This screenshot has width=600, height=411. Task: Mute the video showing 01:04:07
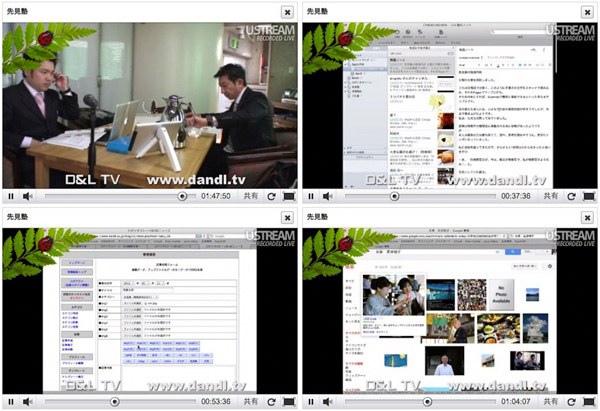[x=328, y=401]
